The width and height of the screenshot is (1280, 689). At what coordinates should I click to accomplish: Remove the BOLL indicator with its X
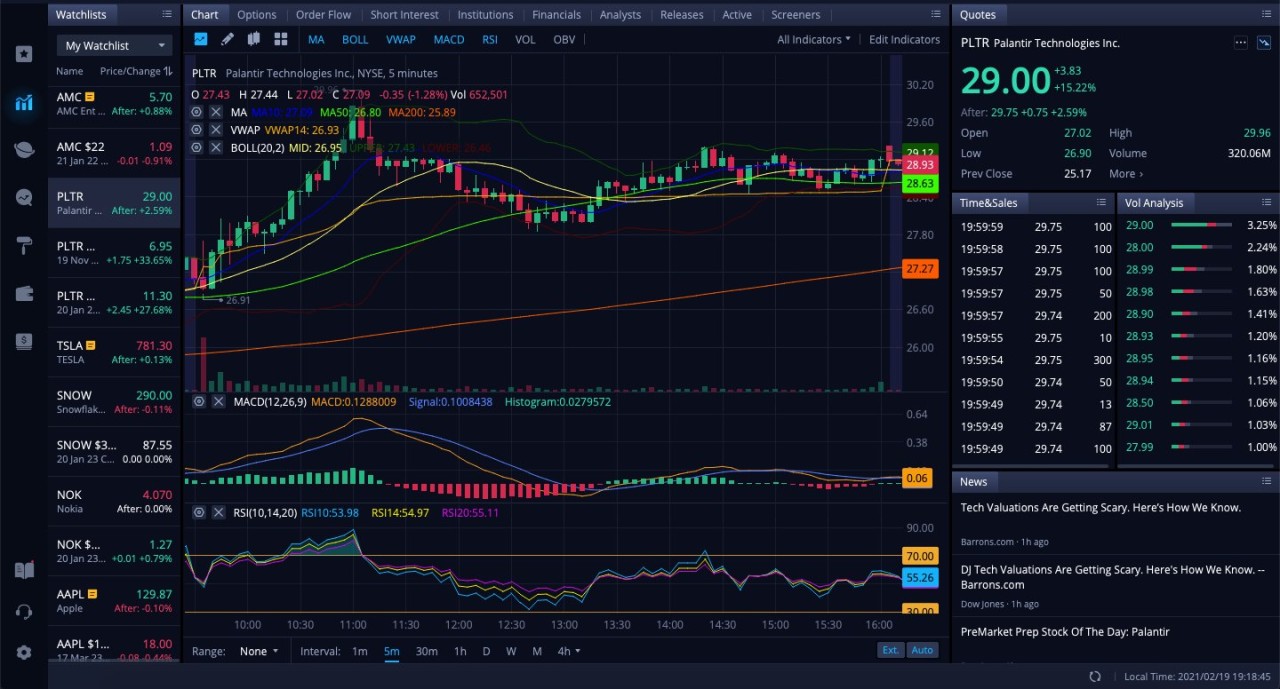(x=215, y=148)
